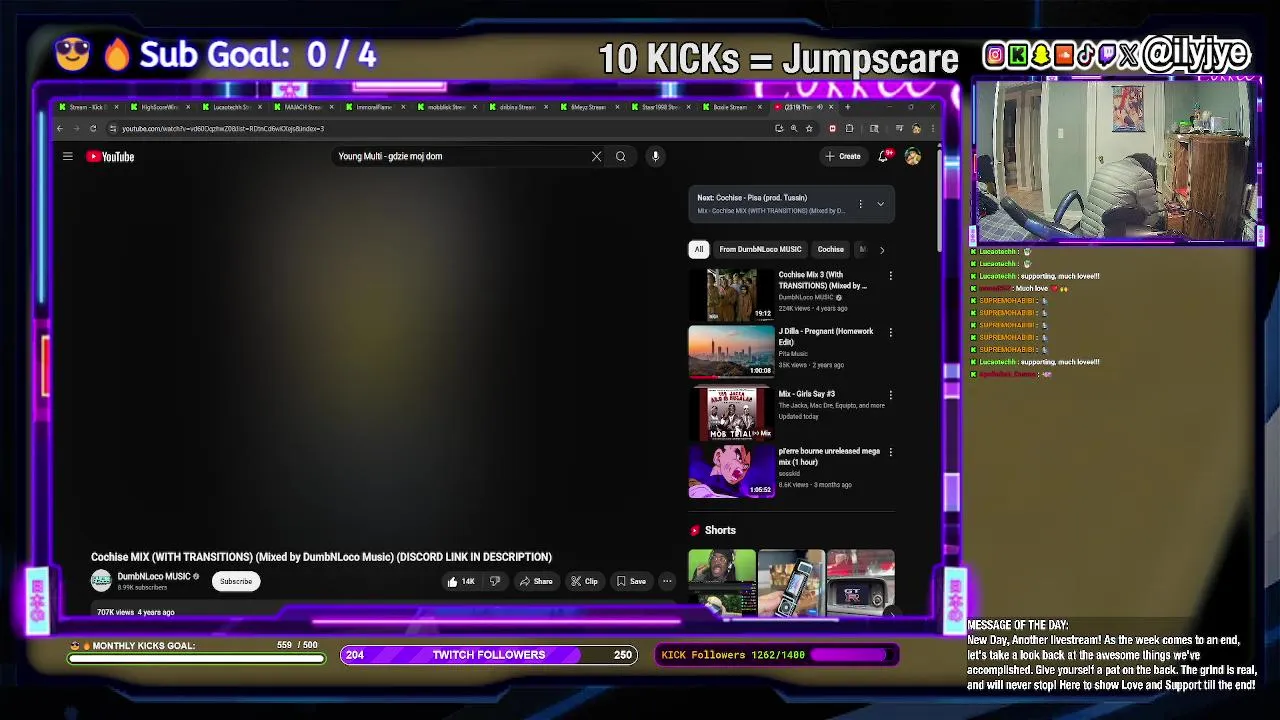Switch to the HighScoreWin browser tab
The height and width of the screenshot is (720, 1280).
158,107
